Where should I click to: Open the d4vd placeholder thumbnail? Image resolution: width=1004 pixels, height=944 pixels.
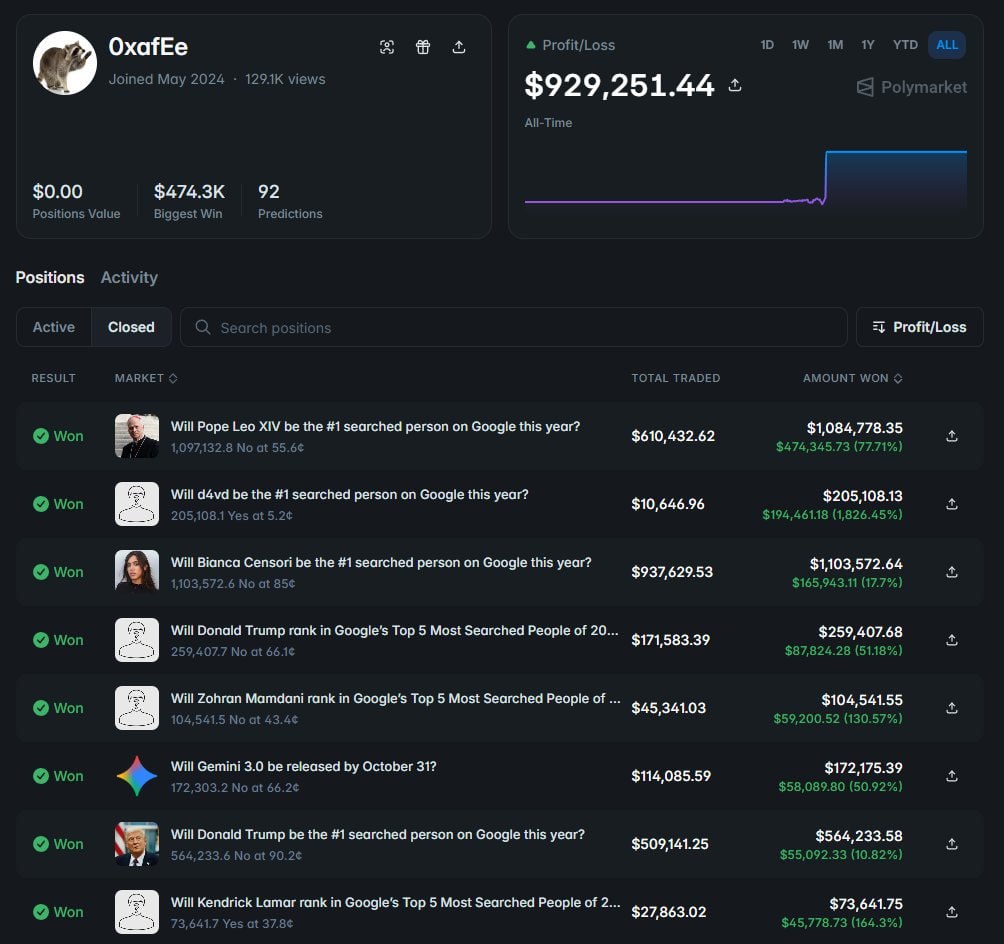coord(136,504)
